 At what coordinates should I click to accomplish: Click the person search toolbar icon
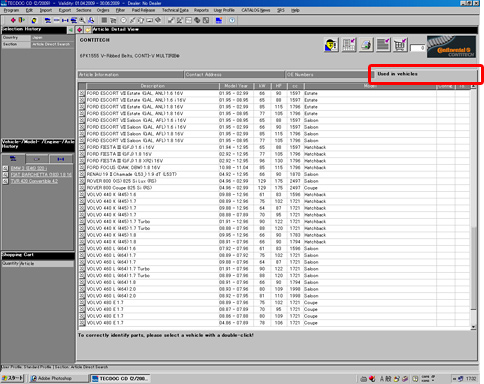pos(91,20)
